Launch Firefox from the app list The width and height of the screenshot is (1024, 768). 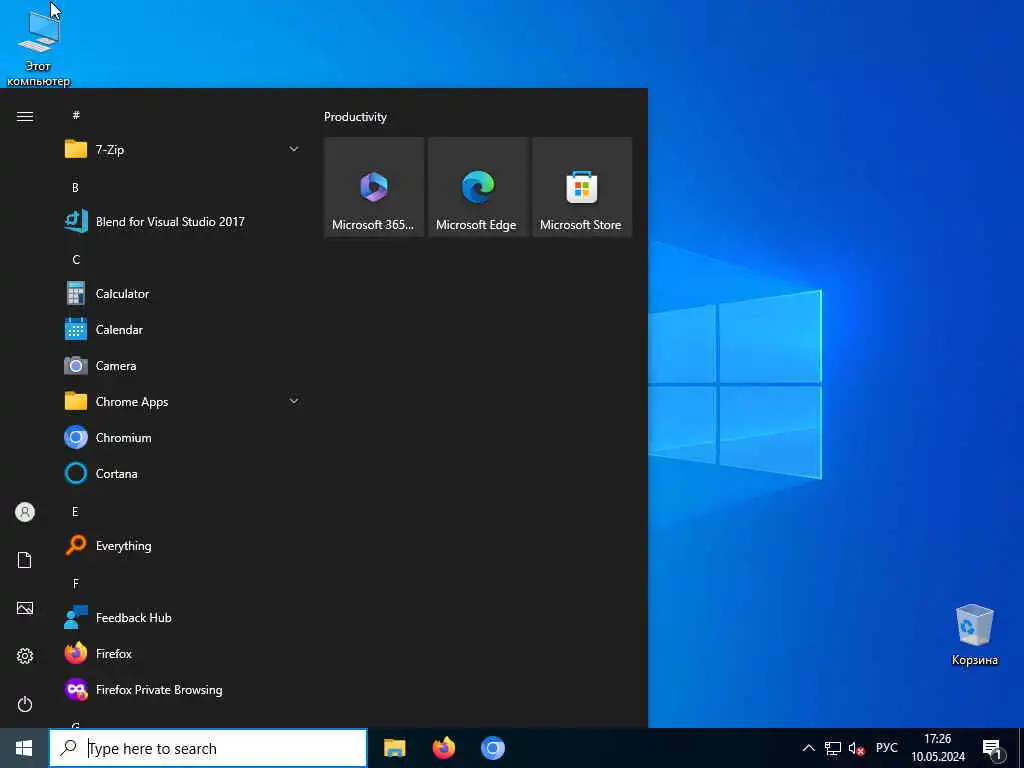(x=182, y=654)
